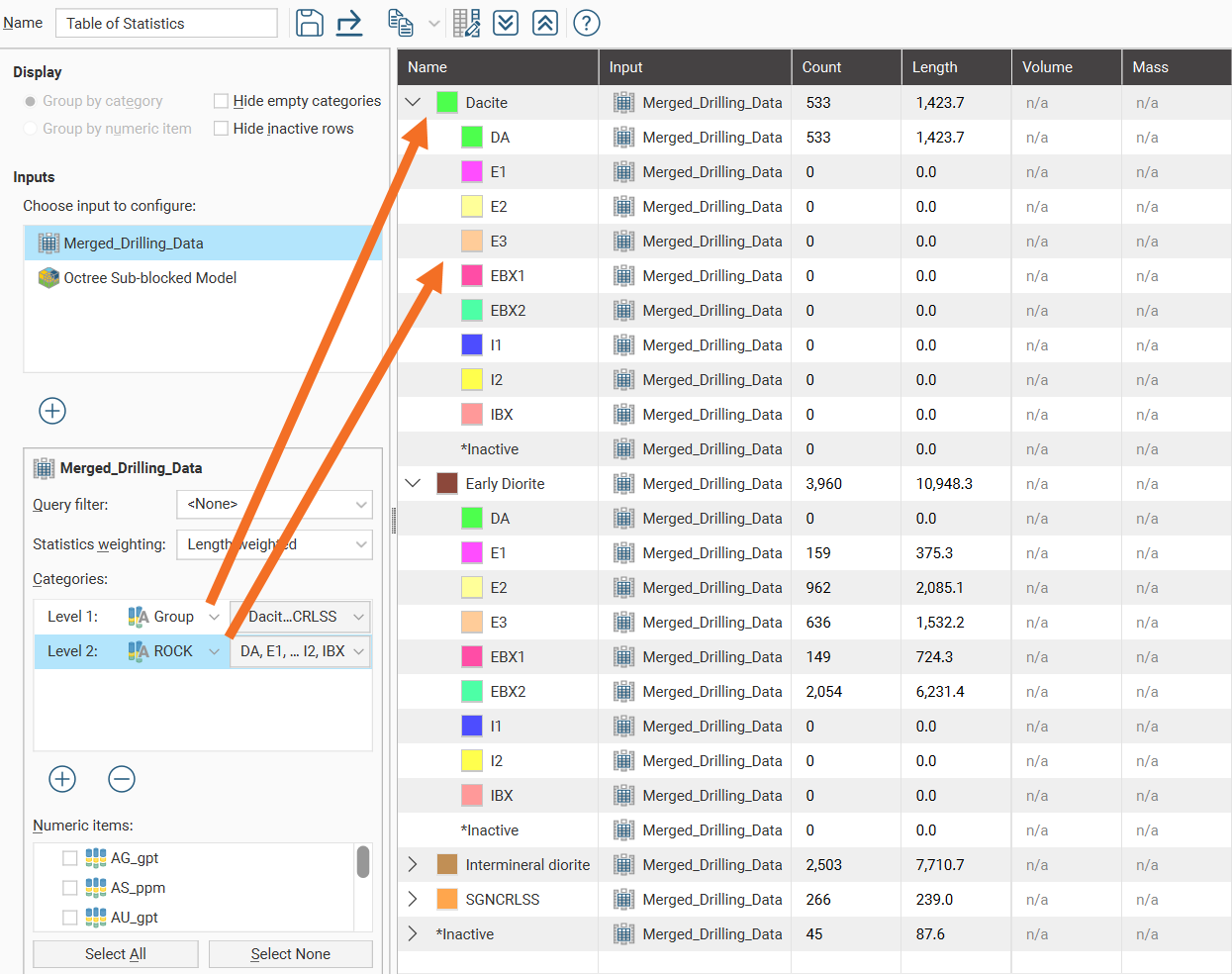Viewport: 1232px width, 974px height.
Task: Click the green Dacite color swatch
Action: tap(447, 103)
